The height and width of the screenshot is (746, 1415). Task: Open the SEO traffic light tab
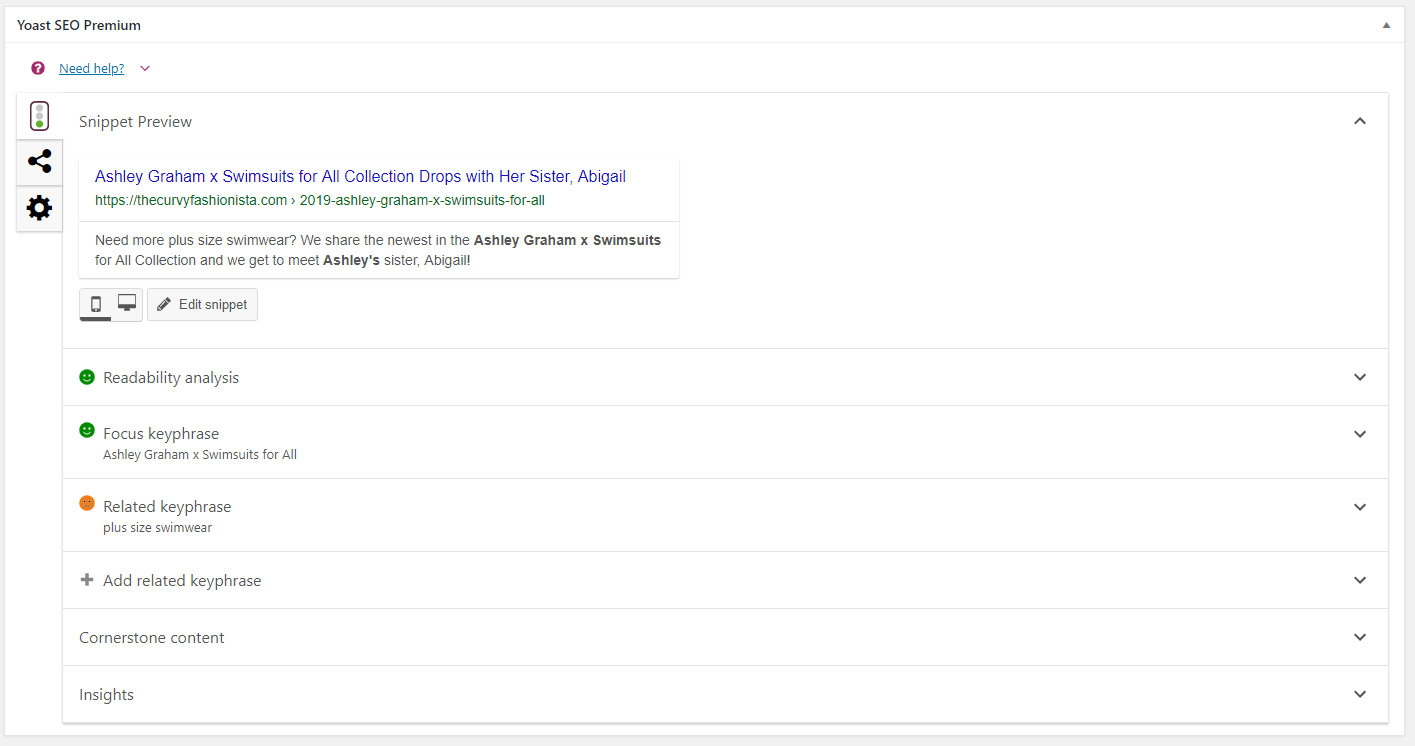(x=39, y=116)
